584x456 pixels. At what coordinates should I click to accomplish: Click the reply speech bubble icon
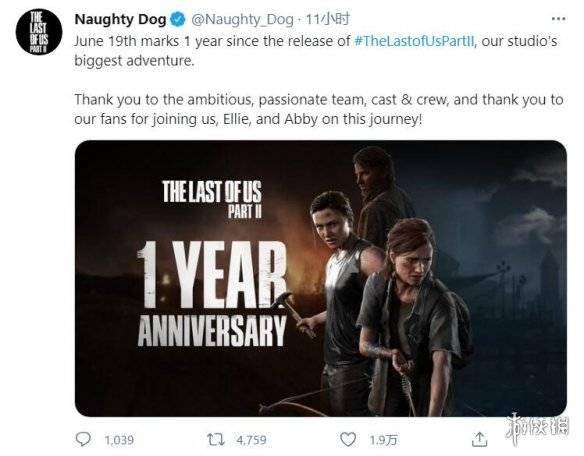83,439
